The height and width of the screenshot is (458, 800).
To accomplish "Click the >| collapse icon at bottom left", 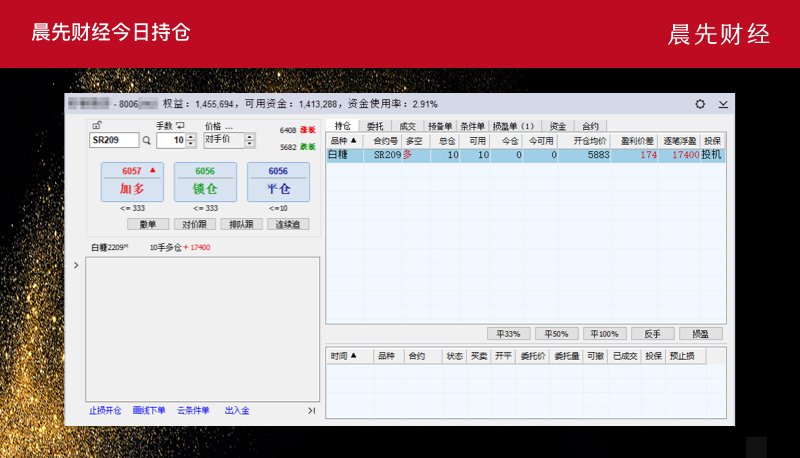I will pyautogui.click(x=311, y=410).
